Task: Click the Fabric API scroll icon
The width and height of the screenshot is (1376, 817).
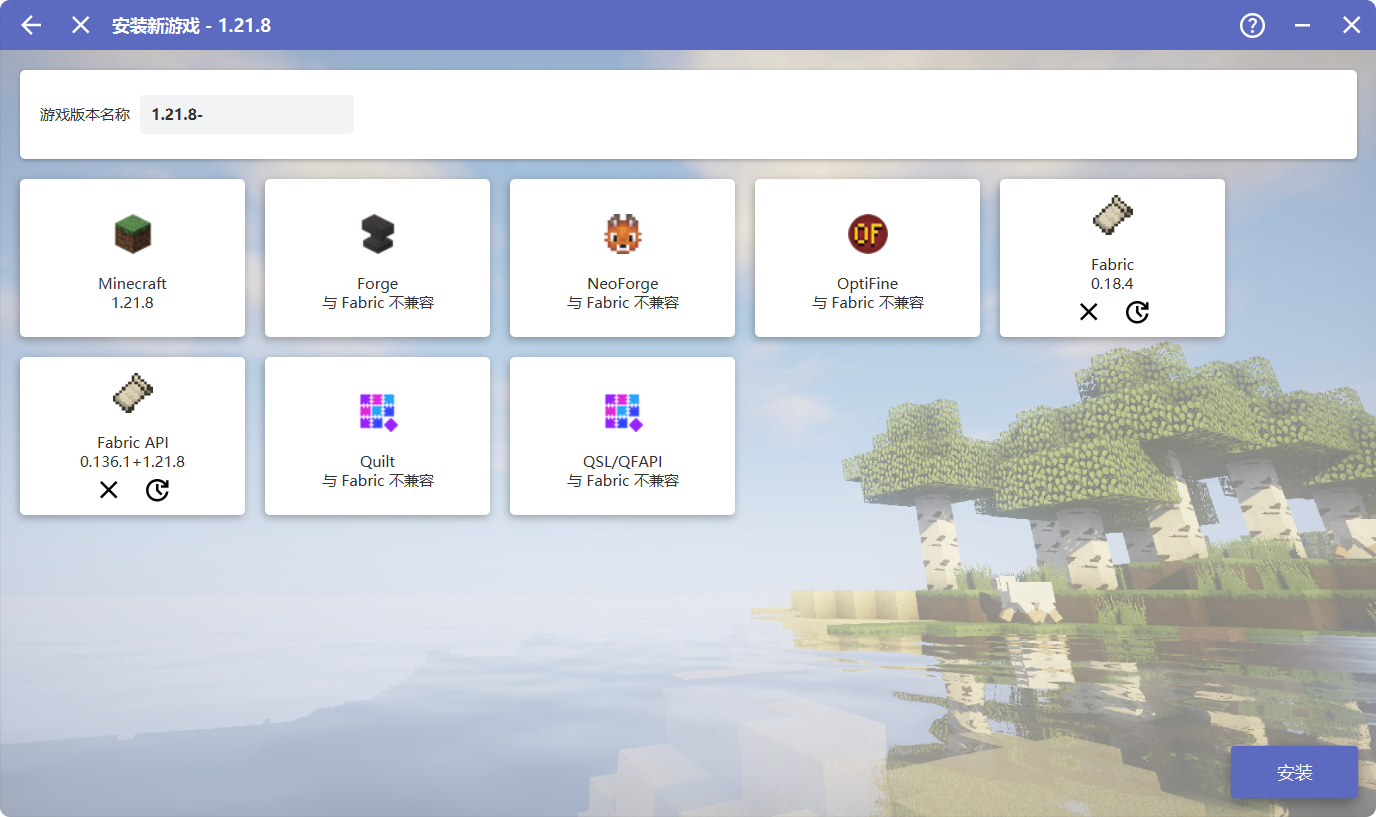Action: (x=132, y=393)
